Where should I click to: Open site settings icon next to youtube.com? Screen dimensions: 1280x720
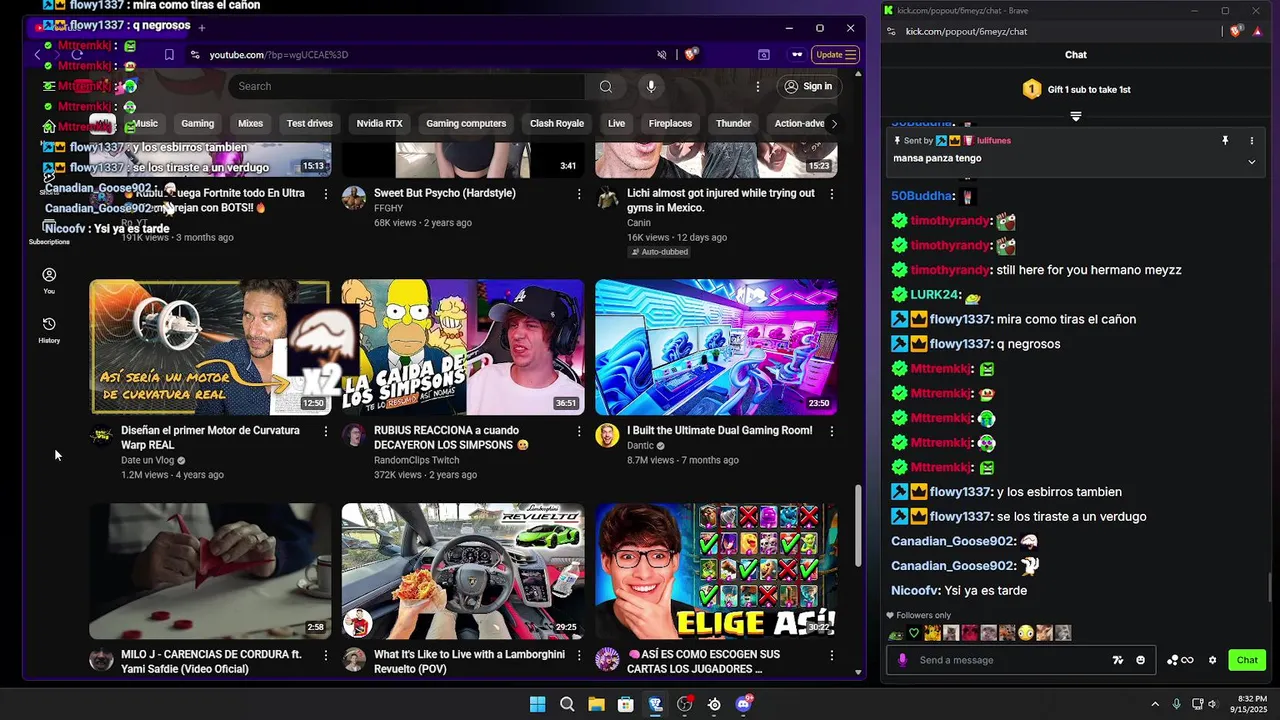click(x=195, y=55)
